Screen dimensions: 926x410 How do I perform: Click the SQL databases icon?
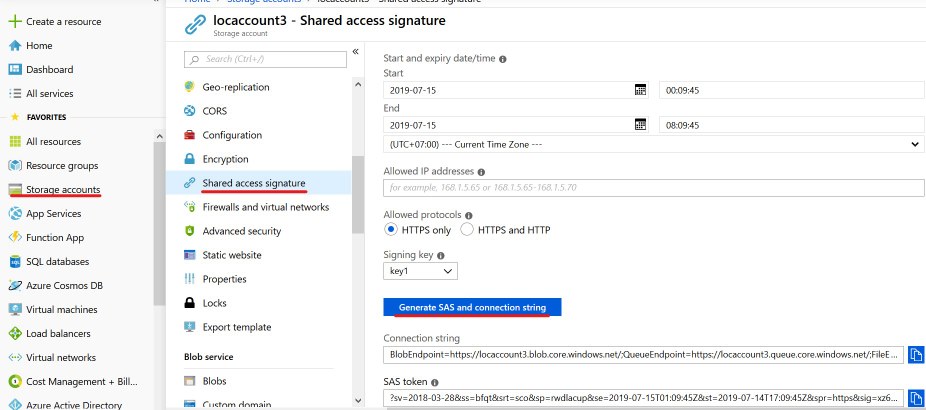tap(15, 261)
